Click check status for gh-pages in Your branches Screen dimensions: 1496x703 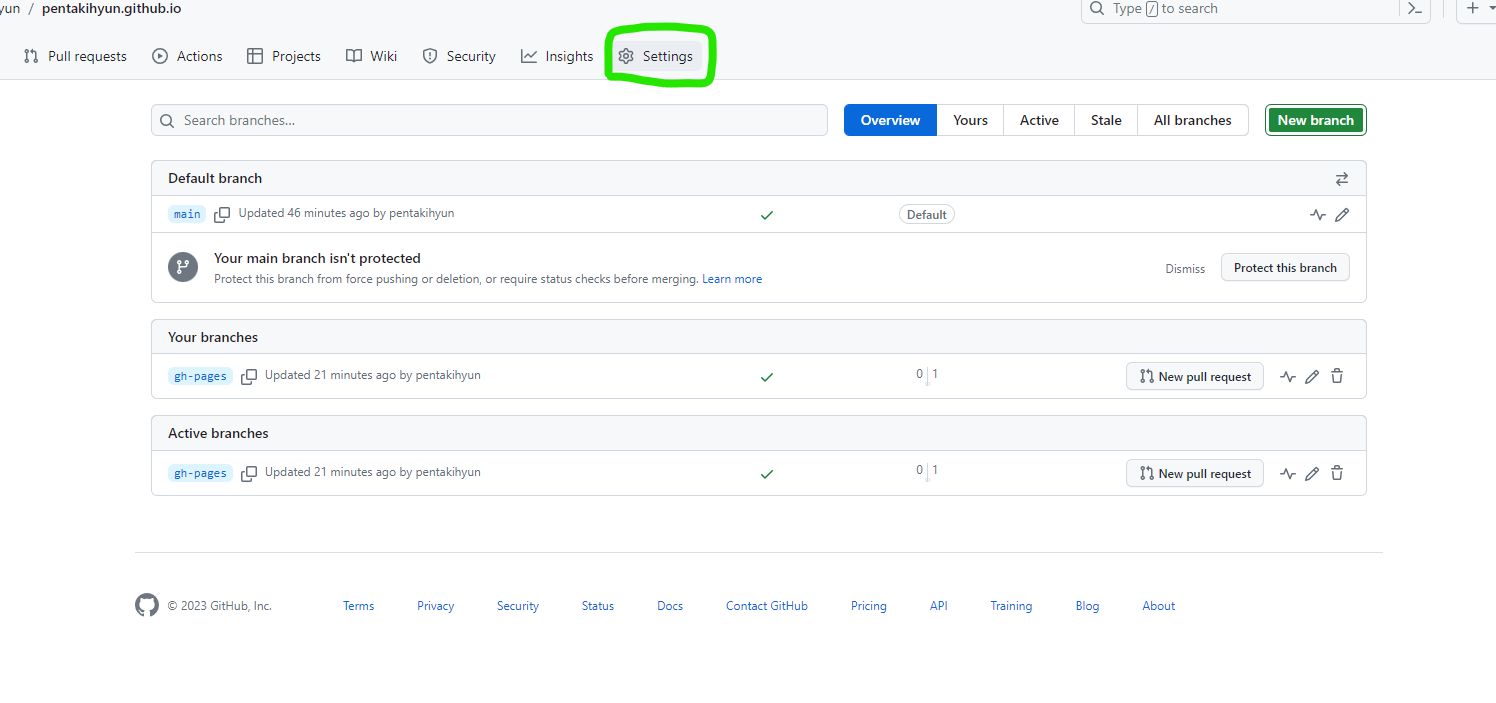pyautogui.click(x=767, y=377)
